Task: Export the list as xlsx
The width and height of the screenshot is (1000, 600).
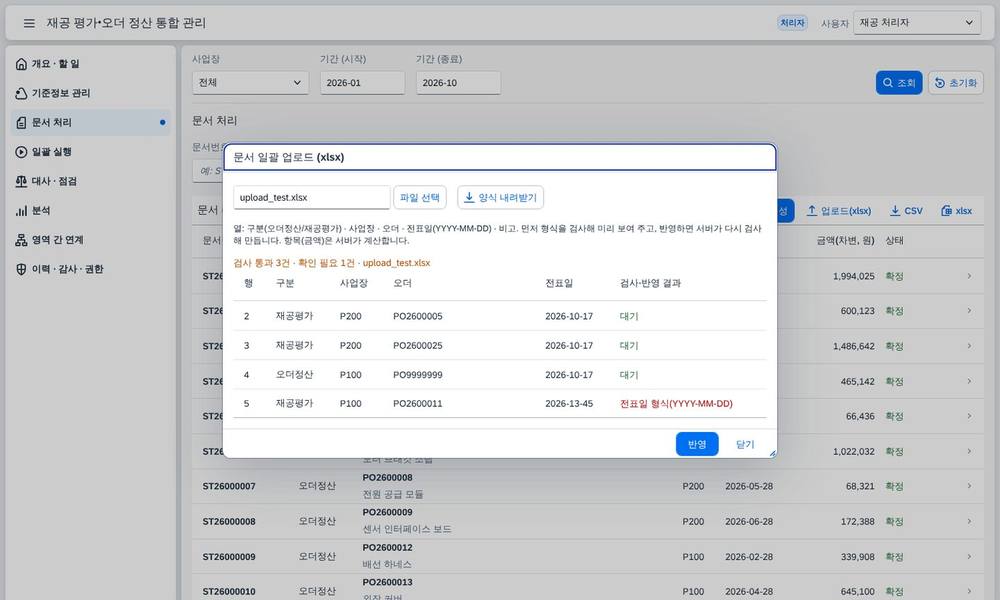Action: (957, 210)
